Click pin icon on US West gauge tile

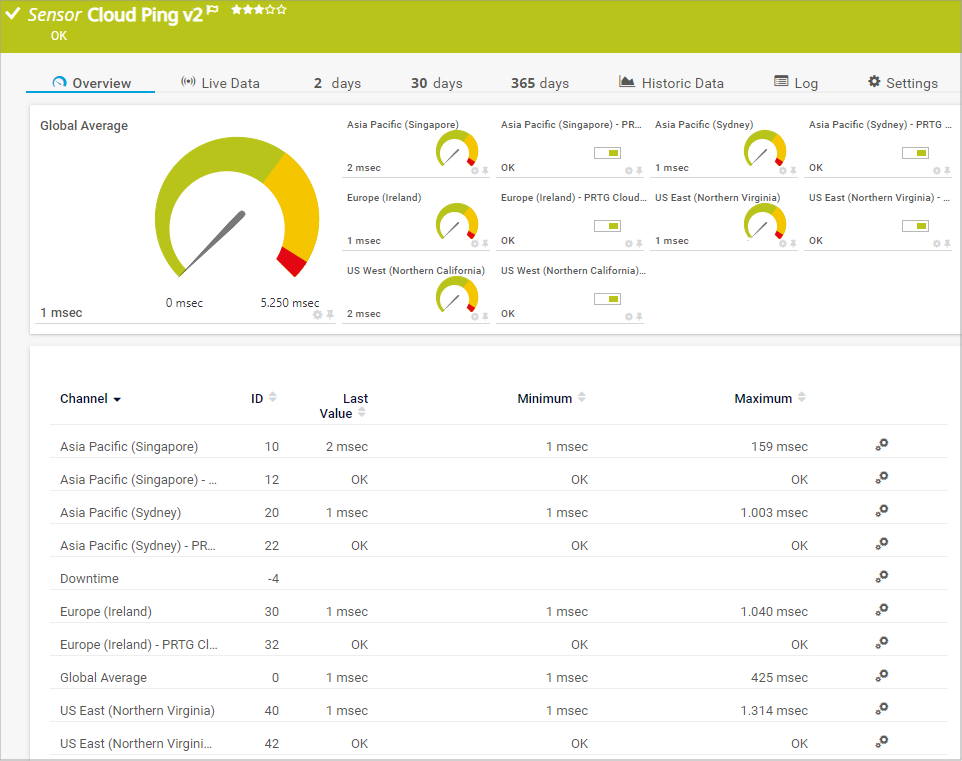pos(485,316)
